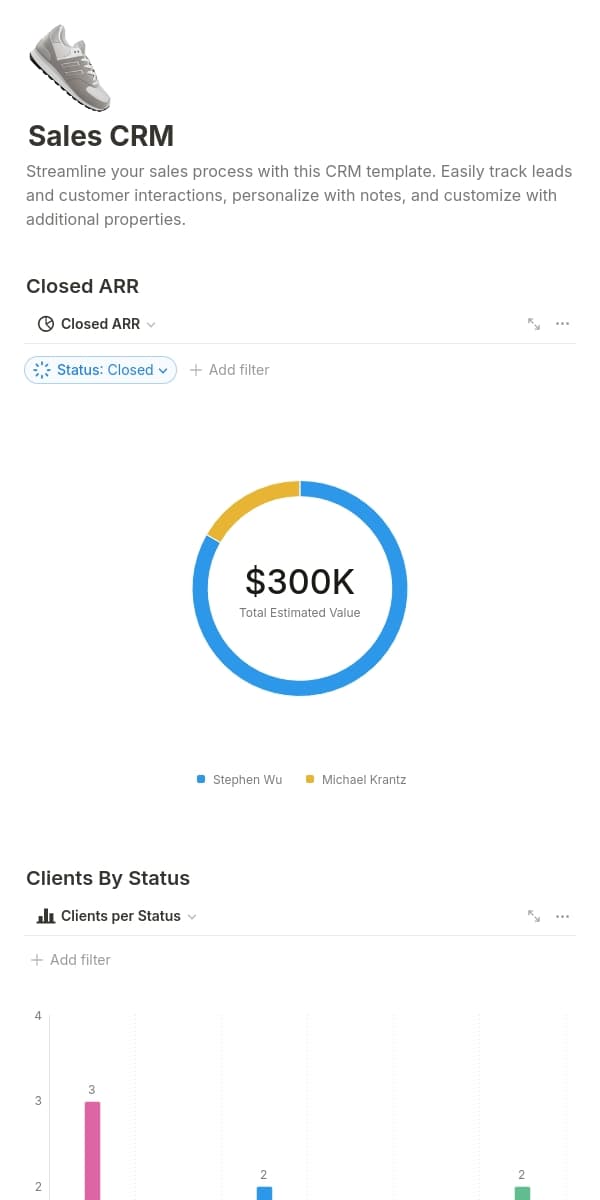
Task: Expand the Closed ARR chart to full screen
Action: tap(534, 324)
